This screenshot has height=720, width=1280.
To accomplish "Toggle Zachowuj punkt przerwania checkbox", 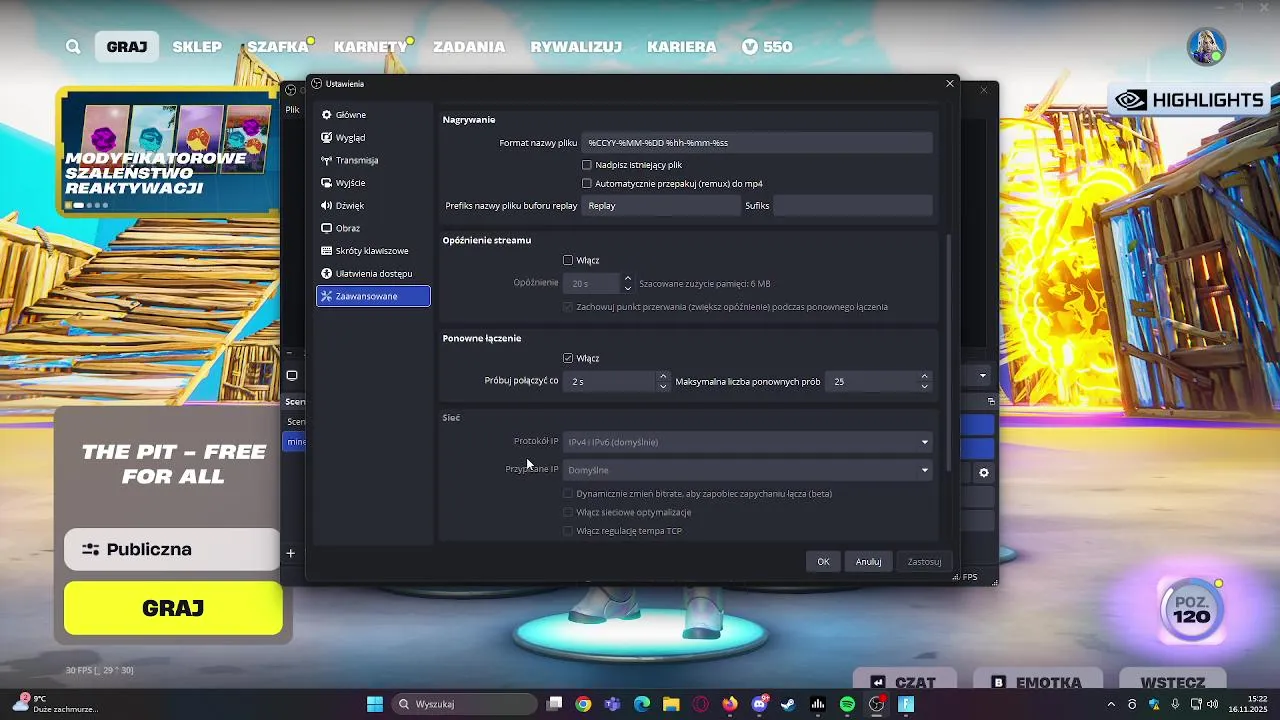I will pos(568,307).
